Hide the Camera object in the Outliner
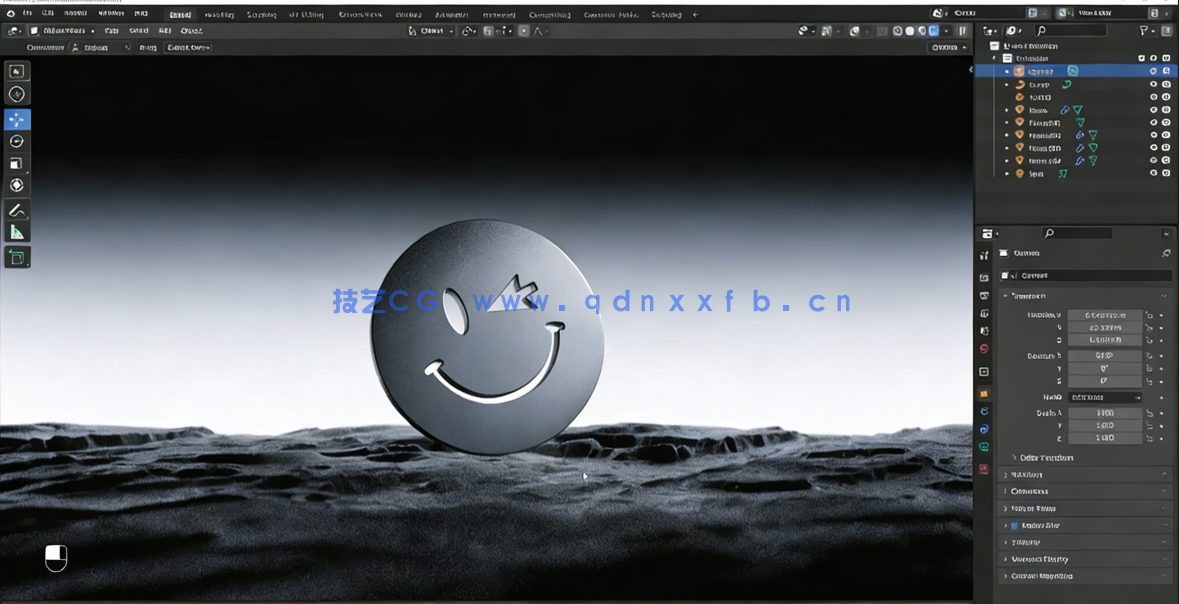 [1153, 71]
